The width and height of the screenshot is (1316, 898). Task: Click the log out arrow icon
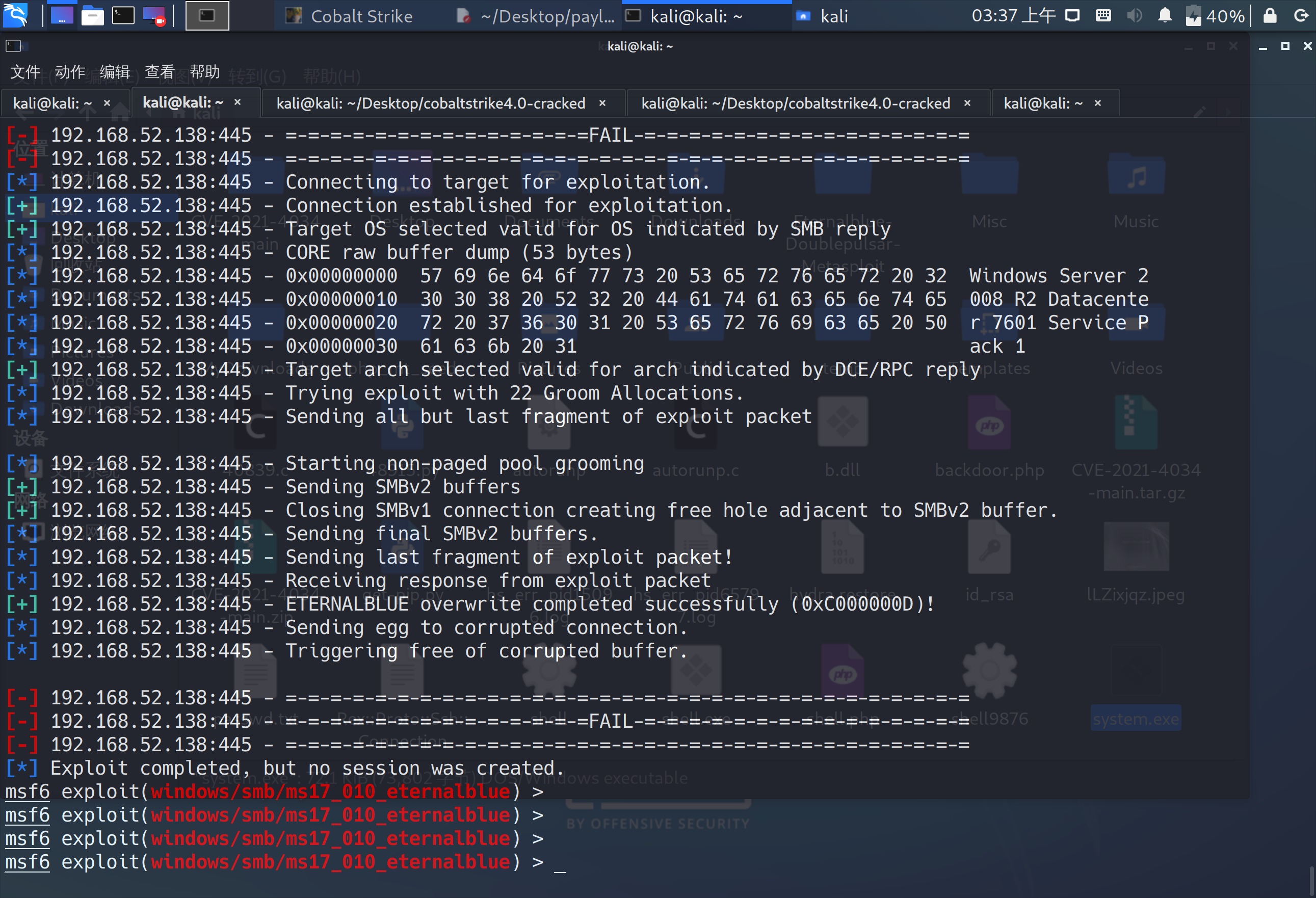(x=1301, y=16)
